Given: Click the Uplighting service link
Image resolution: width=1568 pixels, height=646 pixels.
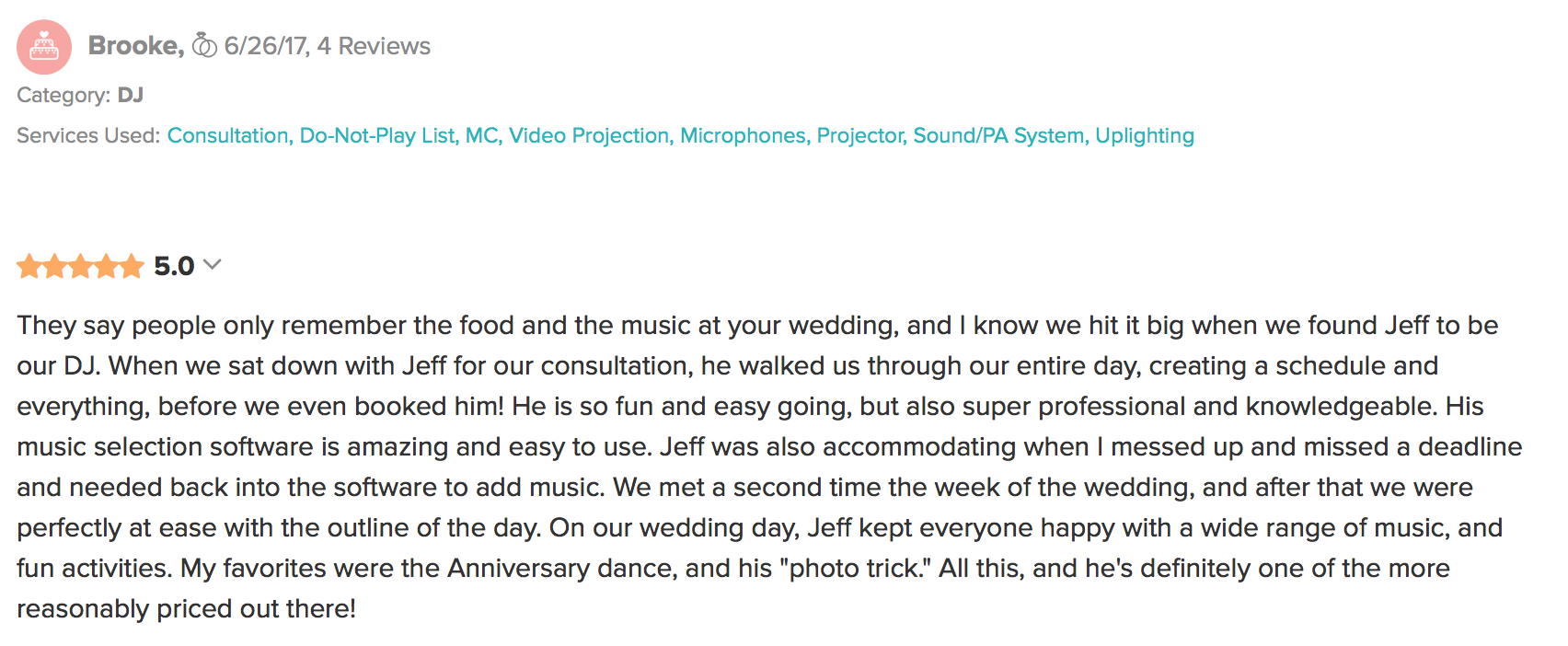Looking at the screenshot, I should (1145, 135).
